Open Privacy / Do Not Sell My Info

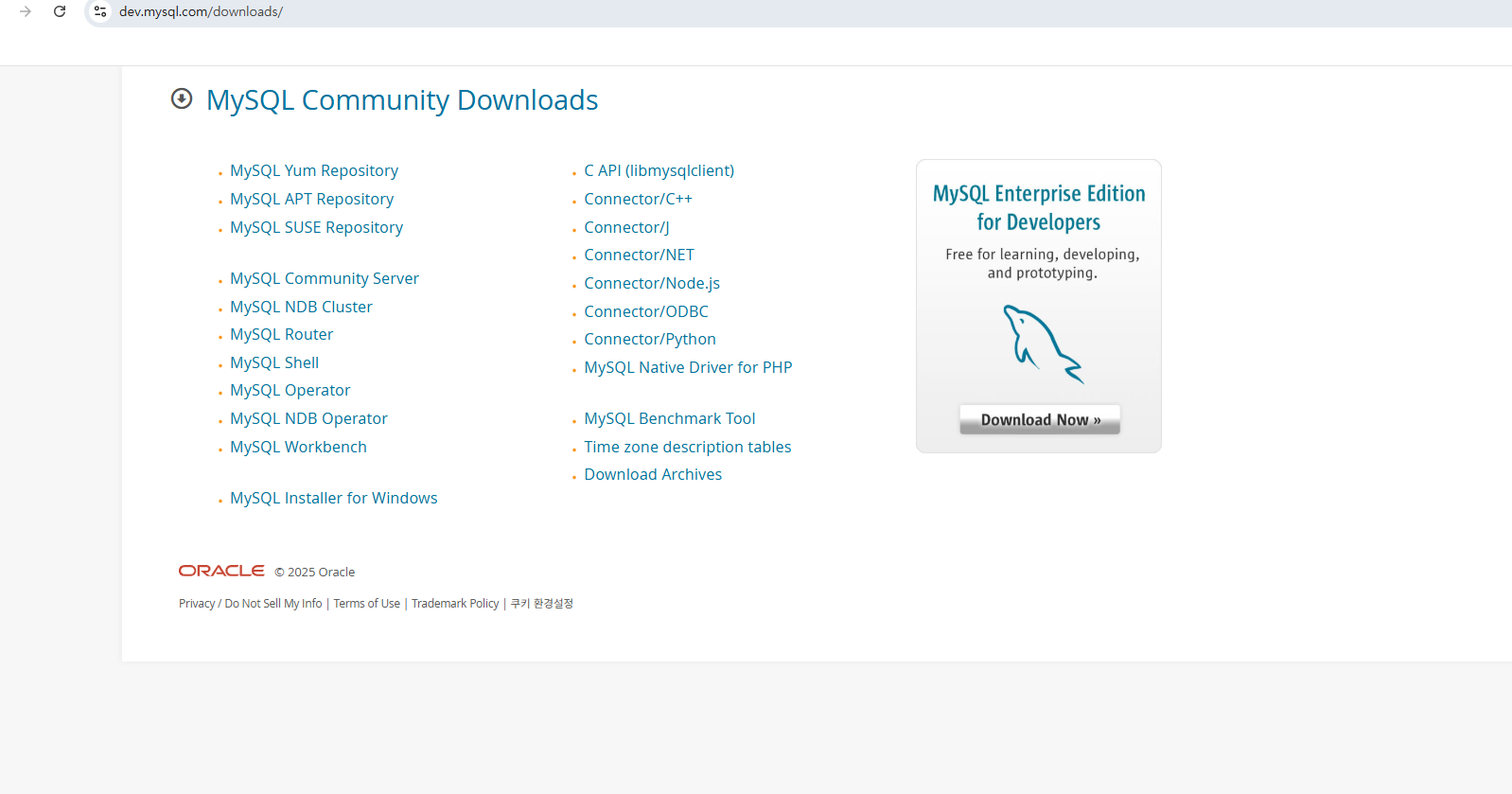pos(250,603)
